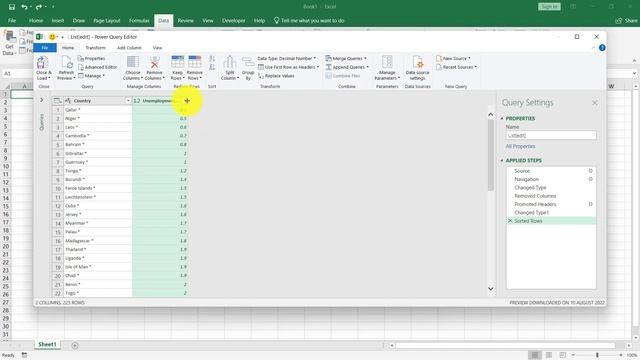Click Excel zoom slider

point(597,355)
